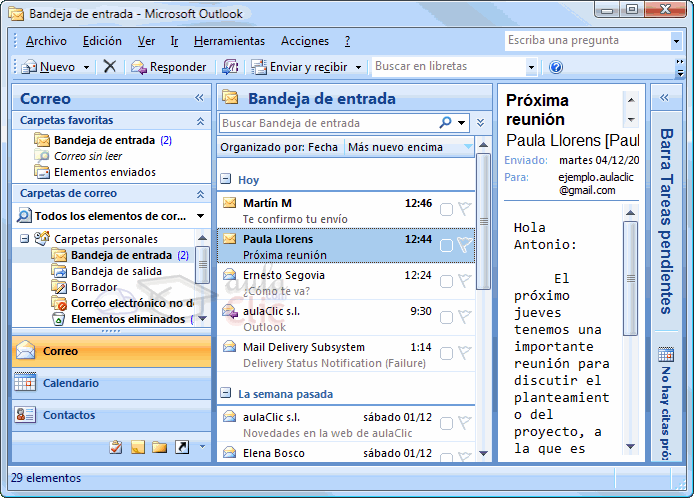Click envelope icon of Mail Delivery Subsystem
Image resolution: width=694 pixels, height=498 pixels.
tap(229, 346)
